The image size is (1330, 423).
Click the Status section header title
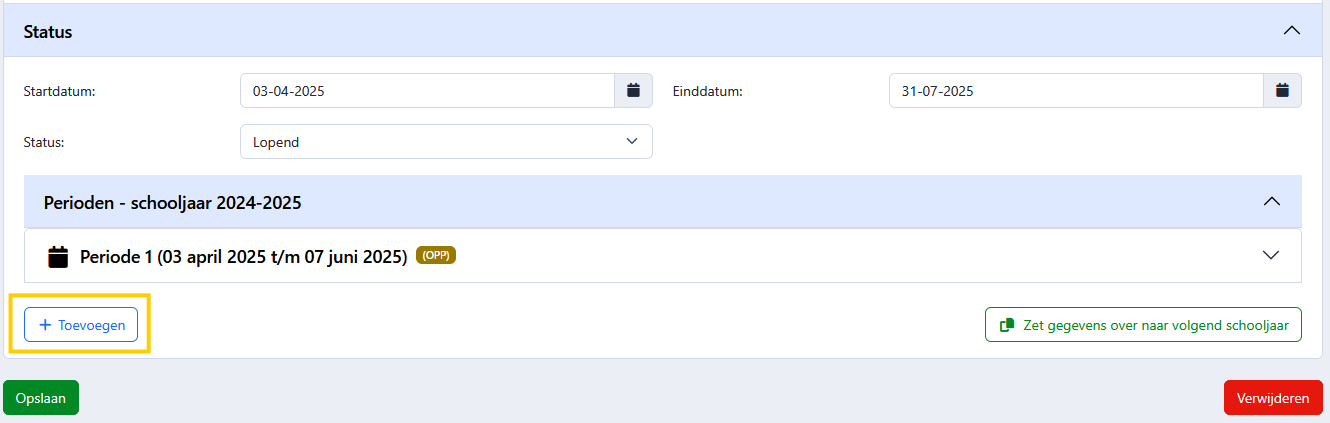[48, 31]
